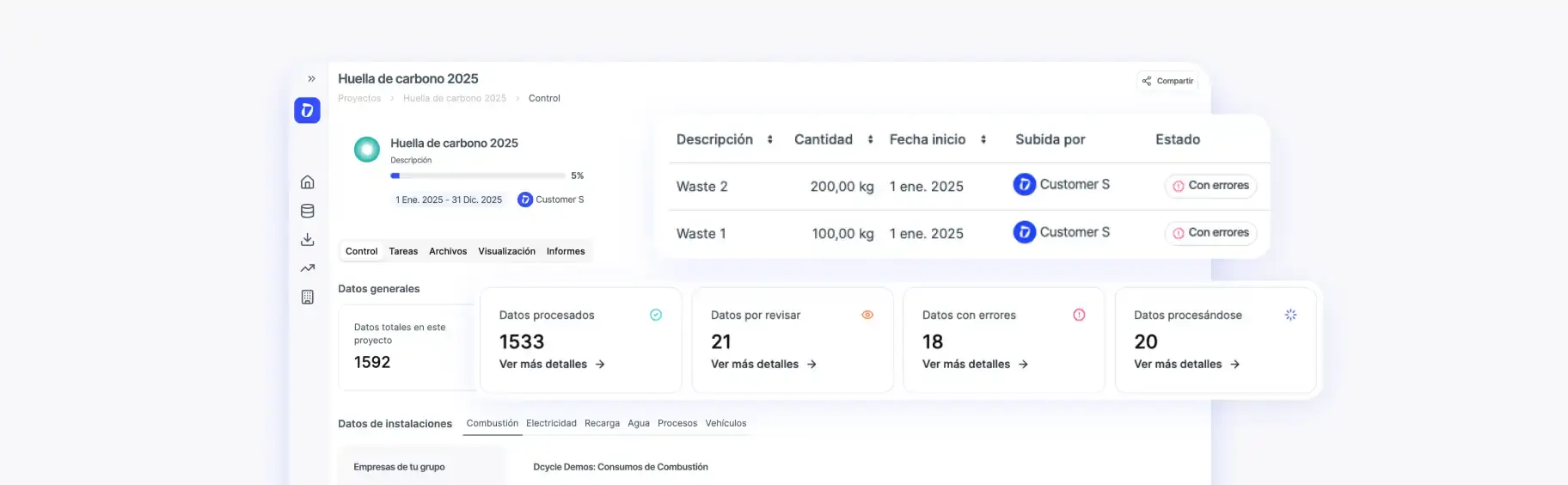This screenshot has height=485, width=1568.
Task: Click Con errores badge for Waste 1
Action: coord(1210,233)
